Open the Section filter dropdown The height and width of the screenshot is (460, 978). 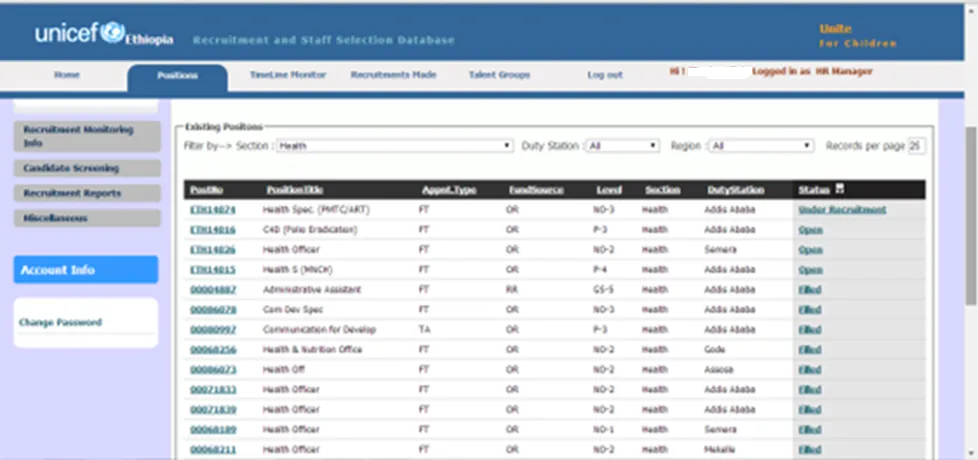tap(395, 146)
